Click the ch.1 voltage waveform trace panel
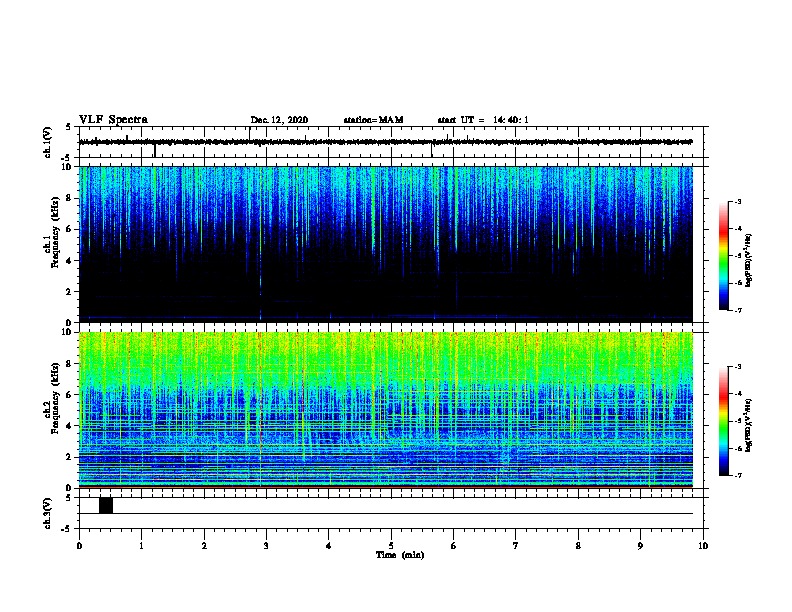Image resolution: width=792 pixels, height=612 pixels. [x=391, y=142]
